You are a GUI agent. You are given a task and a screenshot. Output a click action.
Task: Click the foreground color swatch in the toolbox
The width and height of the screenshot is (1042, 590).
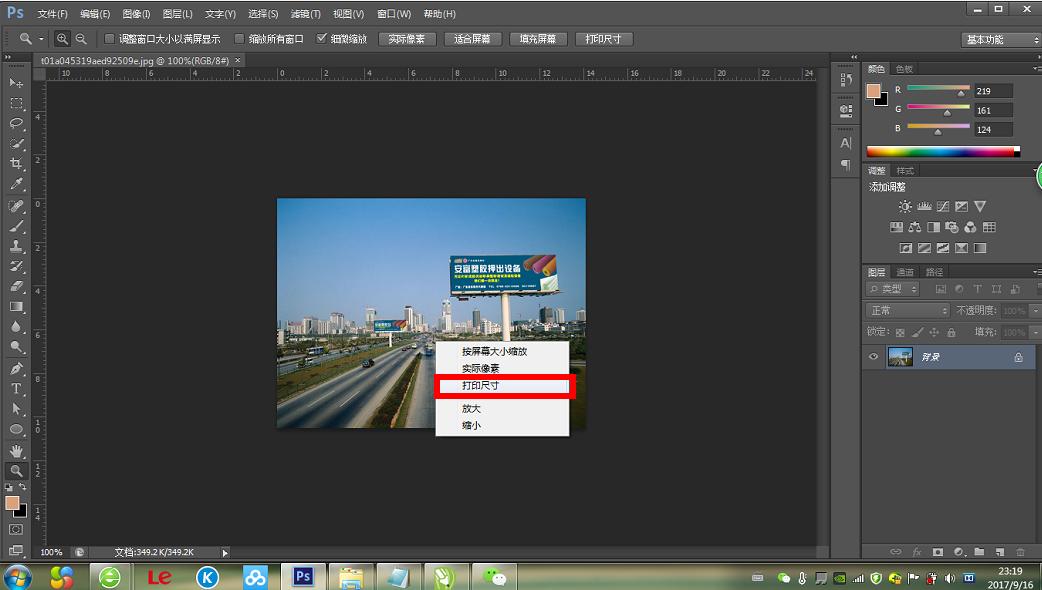tap(12, 503)
